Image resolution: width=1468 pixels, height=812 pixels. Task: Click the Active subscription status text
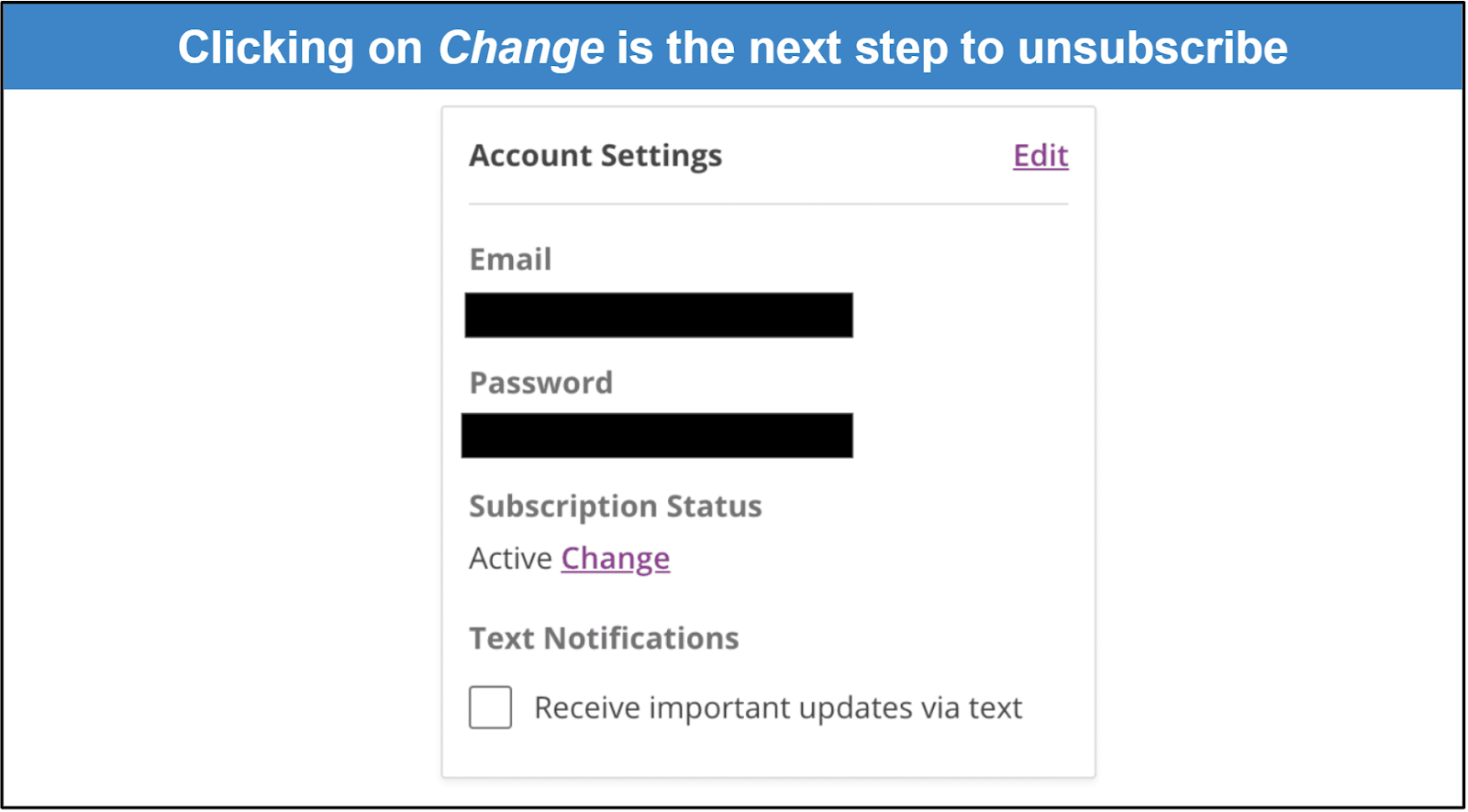tap(510, 559)
